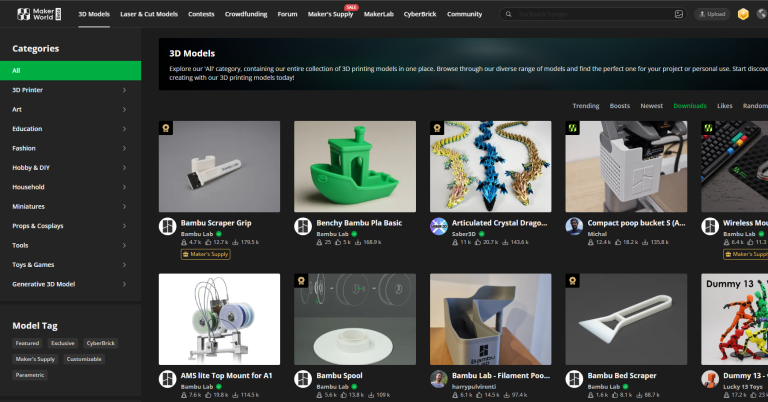Open Bambu Lab avatar beside AMS lite Top Mount
Image resolution: width=768 pixels, height=402 pixels.
coord(168,379)
